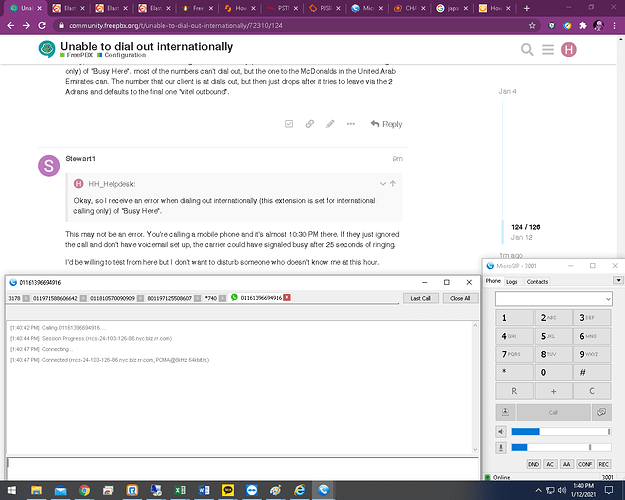This screenshot has width=625, height=500.
Task: Click the MicroSIP speaker mute icon
Action: pos(502,432)
